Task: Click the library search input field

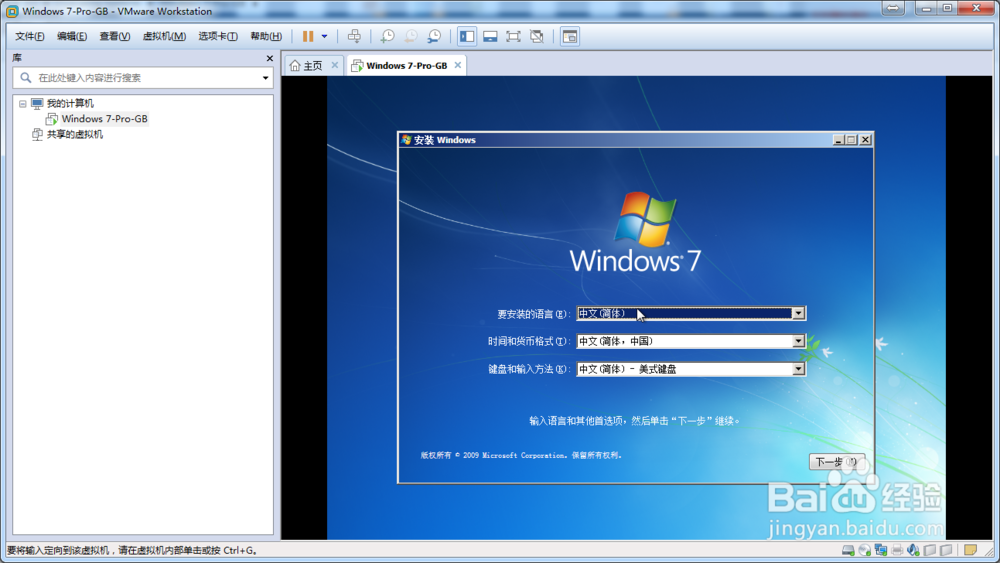Action: (143, 78)
